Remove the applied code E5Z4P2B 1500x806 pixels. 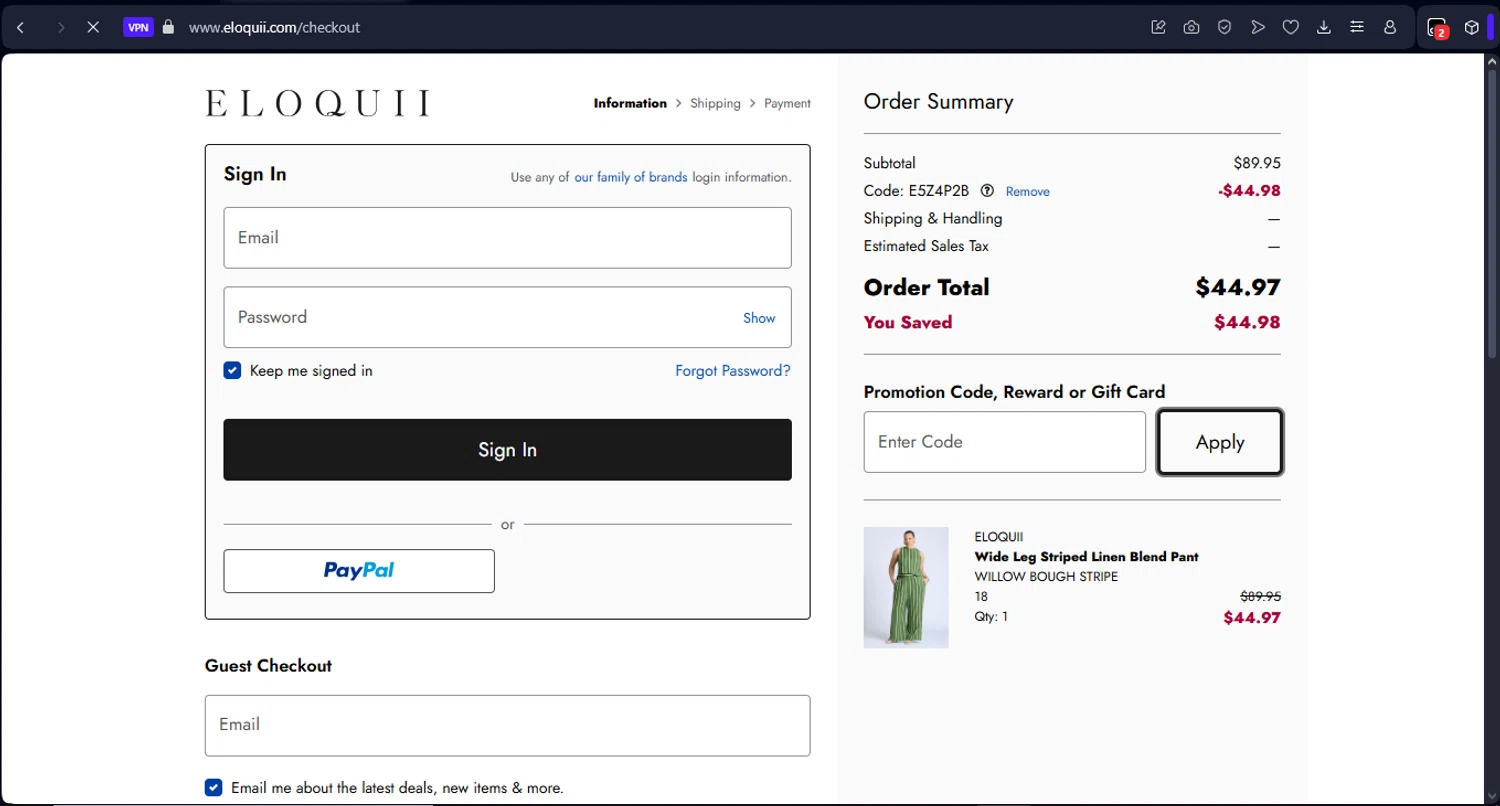pyautogui.click(x=1027, y=191)
